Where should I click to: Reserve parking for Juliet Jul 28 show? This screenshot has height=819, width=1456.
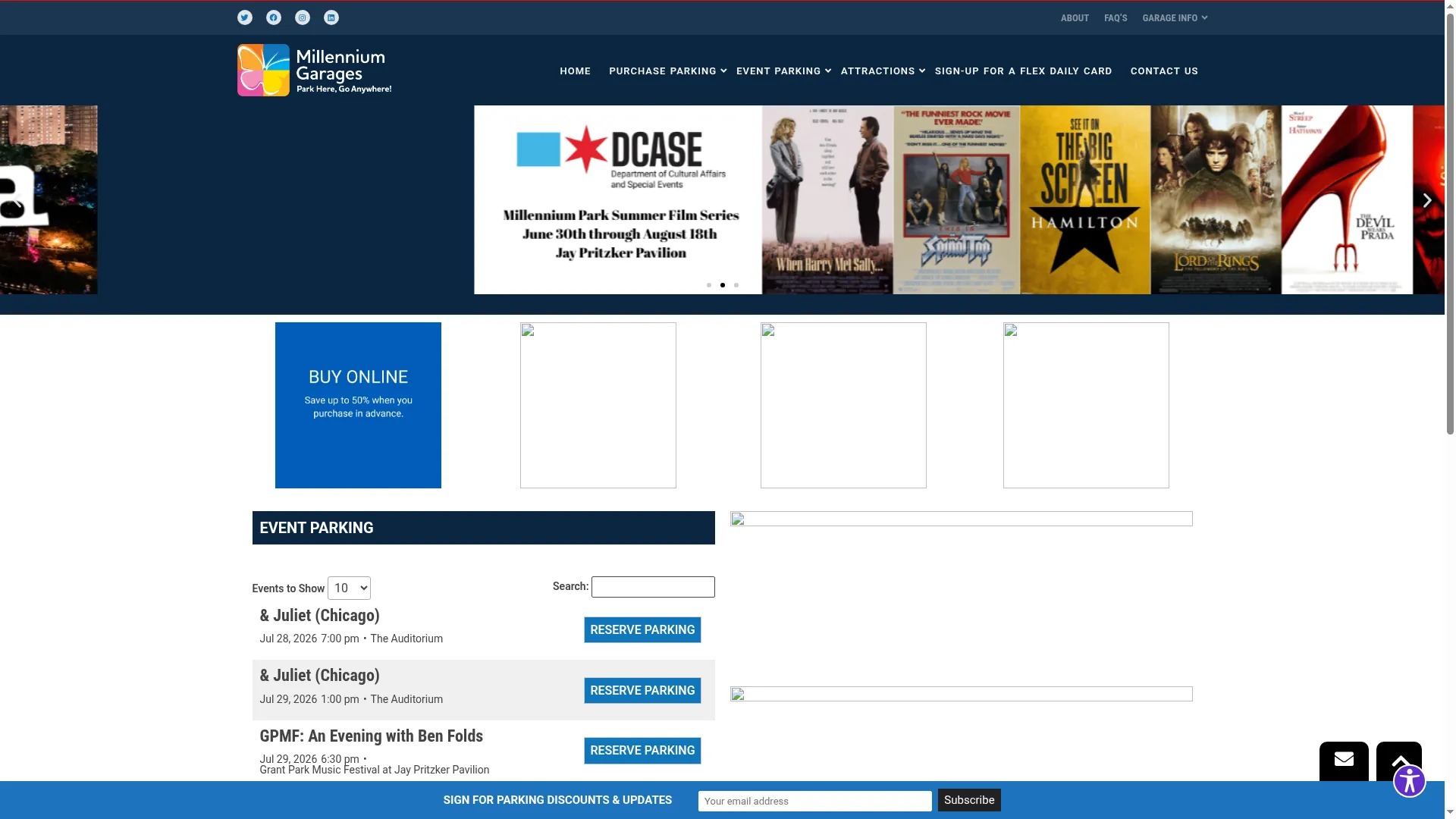click(x=642, y=630)
